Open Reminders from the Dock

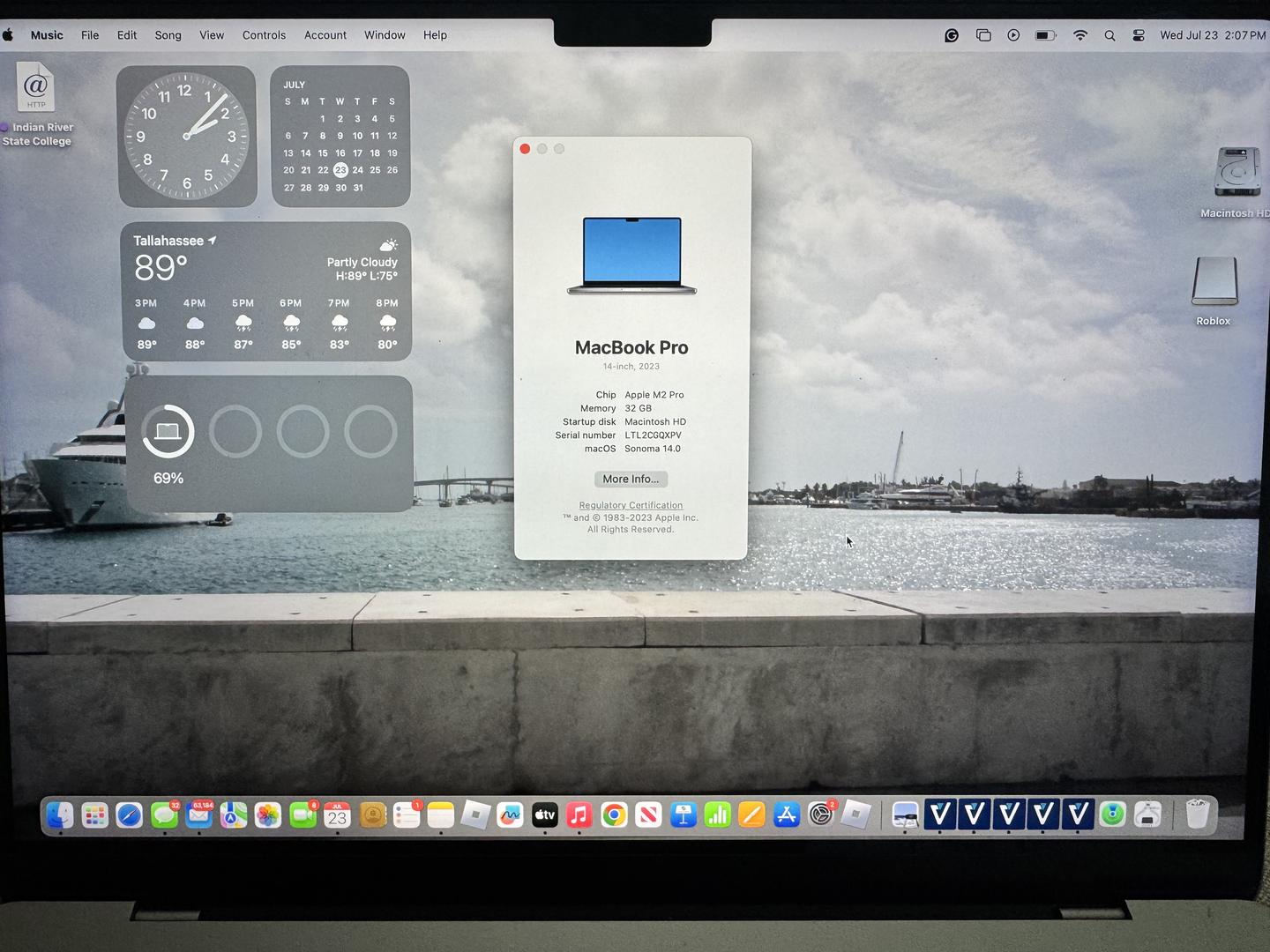coord(407,815)
